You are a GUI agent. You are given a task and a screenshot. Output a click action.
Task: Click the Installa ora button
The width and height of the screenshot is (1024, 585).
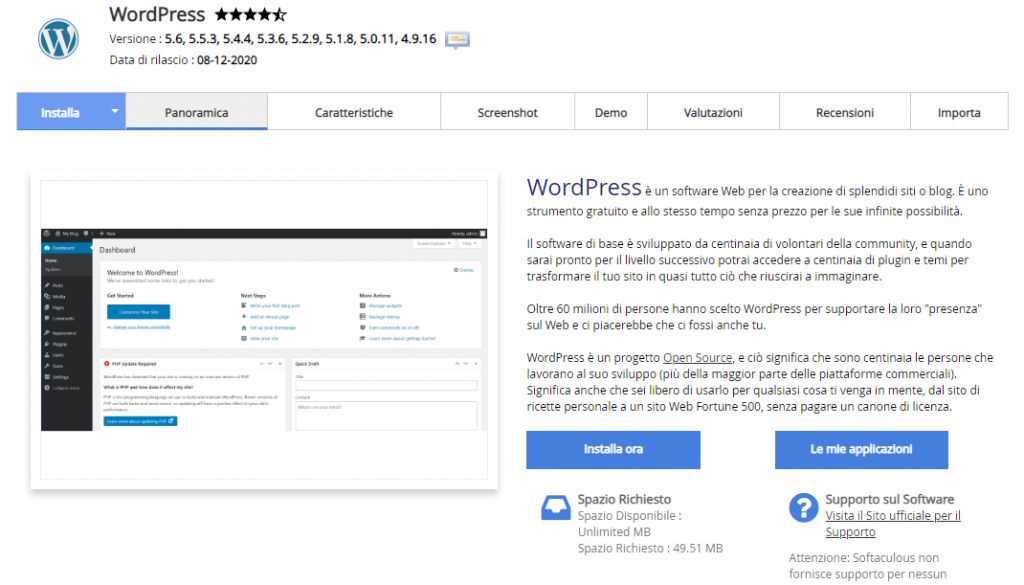tap(613, 449)
